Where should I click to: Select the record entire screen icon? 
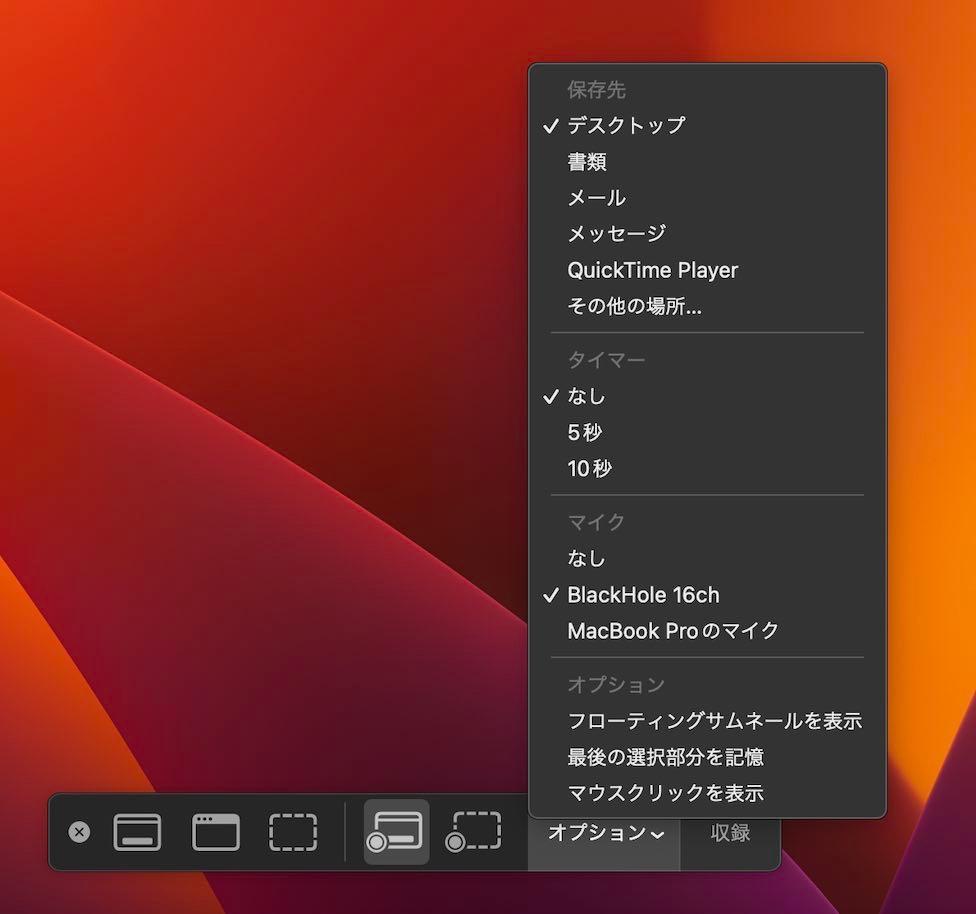click(x=396, y=832)
